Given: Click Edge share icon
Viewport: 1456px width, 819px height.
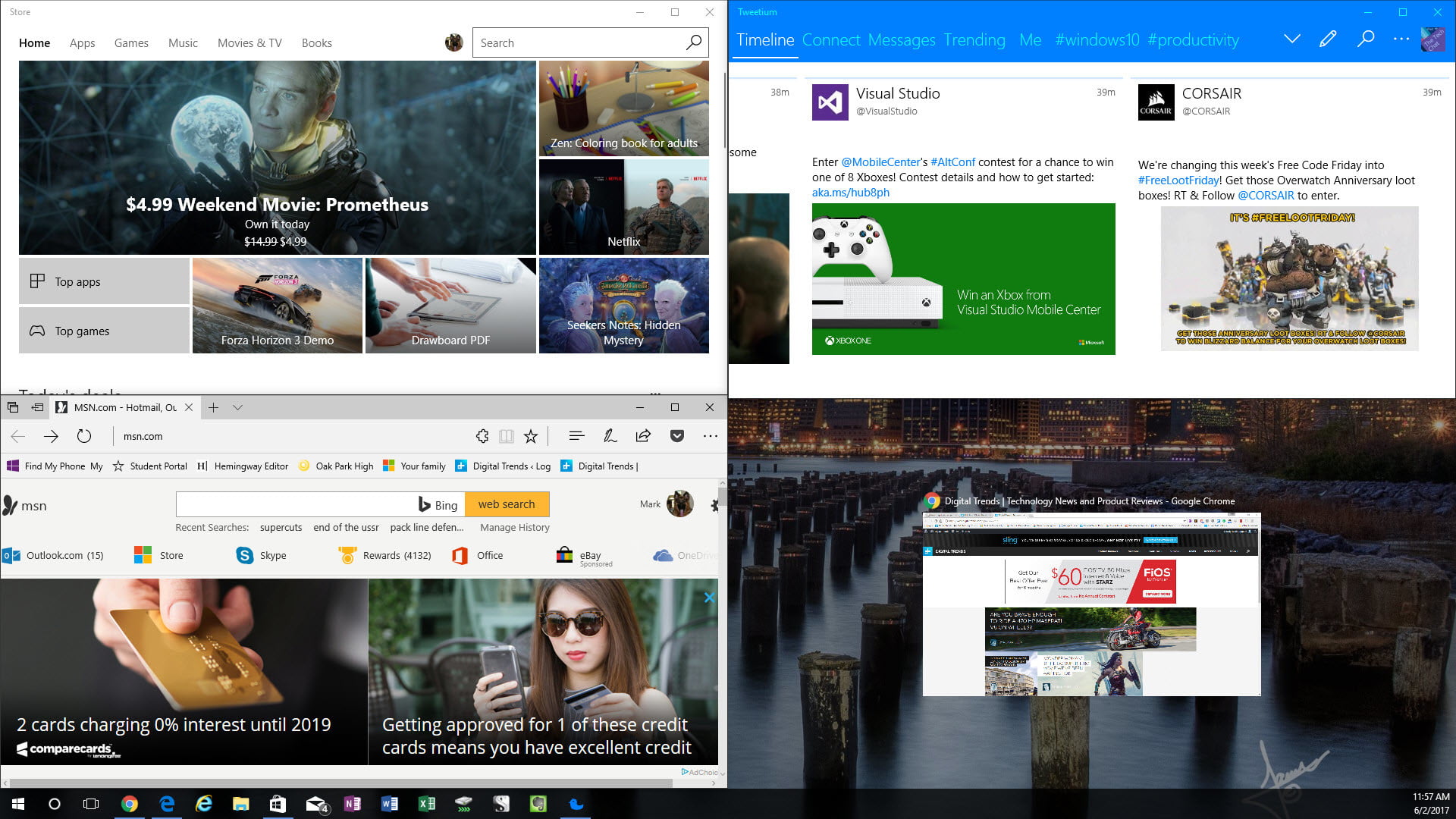Looking at the screenshot, I should point(643,436).
